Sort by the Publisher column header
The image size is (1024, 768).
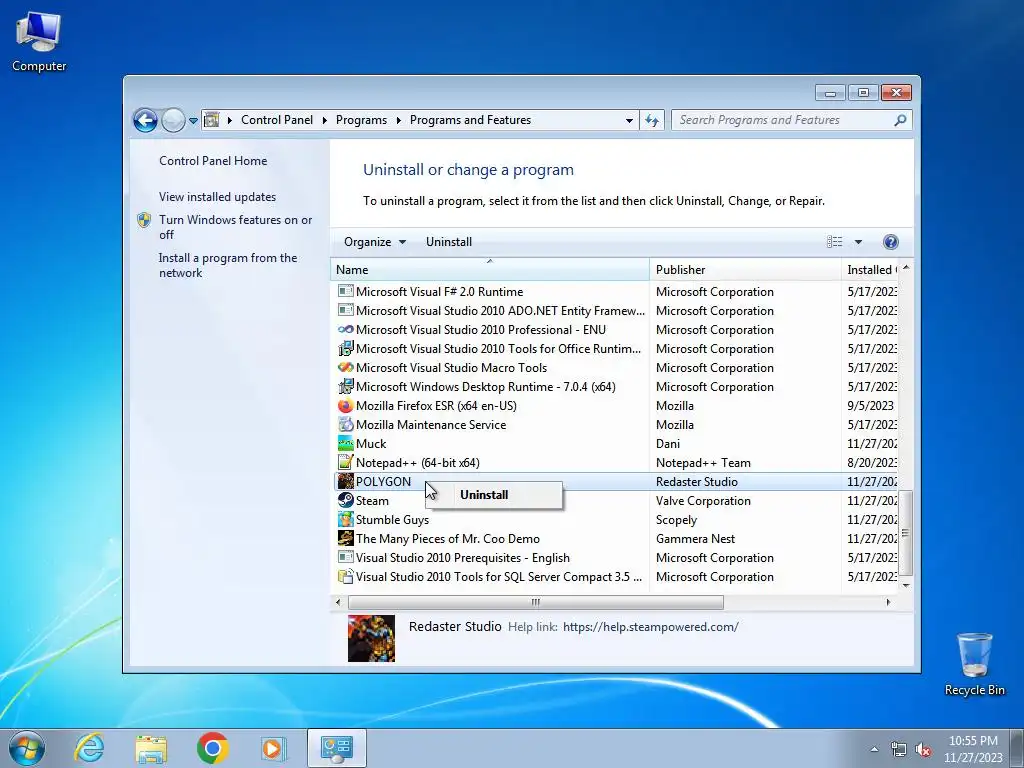pyautogui.click(x=745, y=270)
